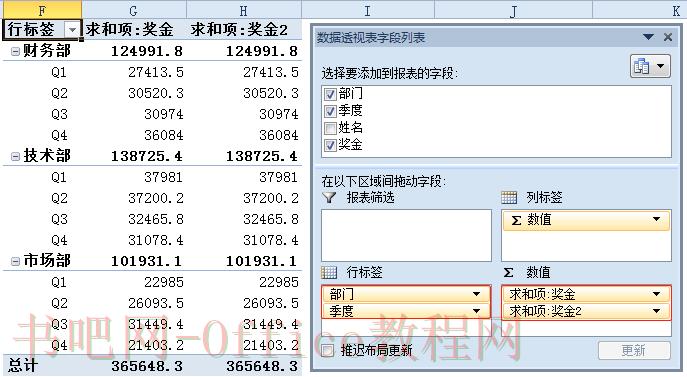The width and height of the screenshot is (687, 377).
Task: Check the 姓名 field checkbox
Action: point(330,128)
